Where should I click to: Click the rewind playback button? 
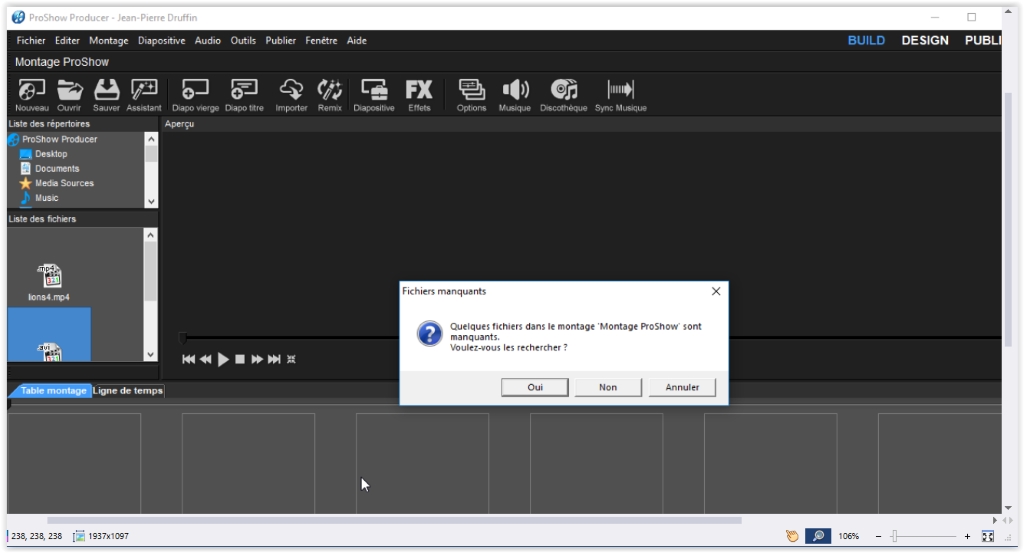click(x=206, y=359)
